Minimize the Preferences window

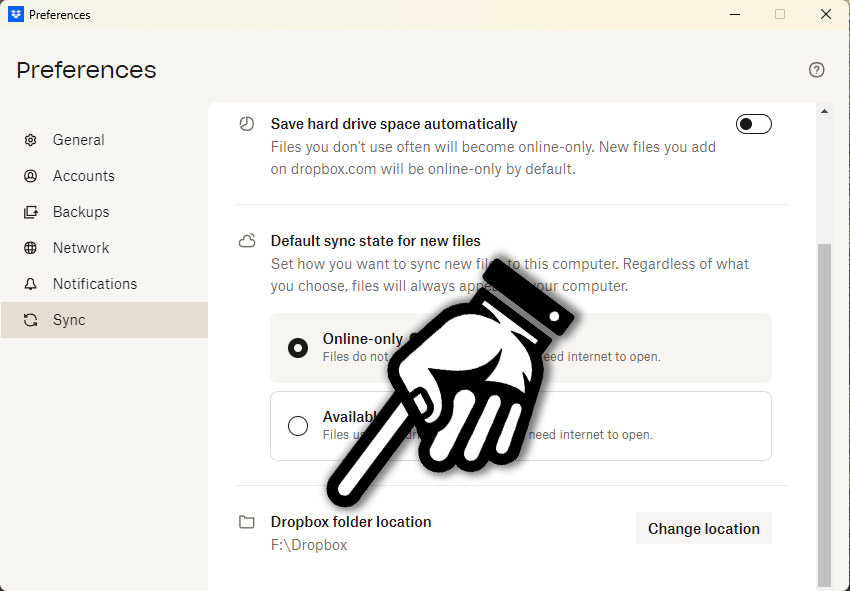734,15
